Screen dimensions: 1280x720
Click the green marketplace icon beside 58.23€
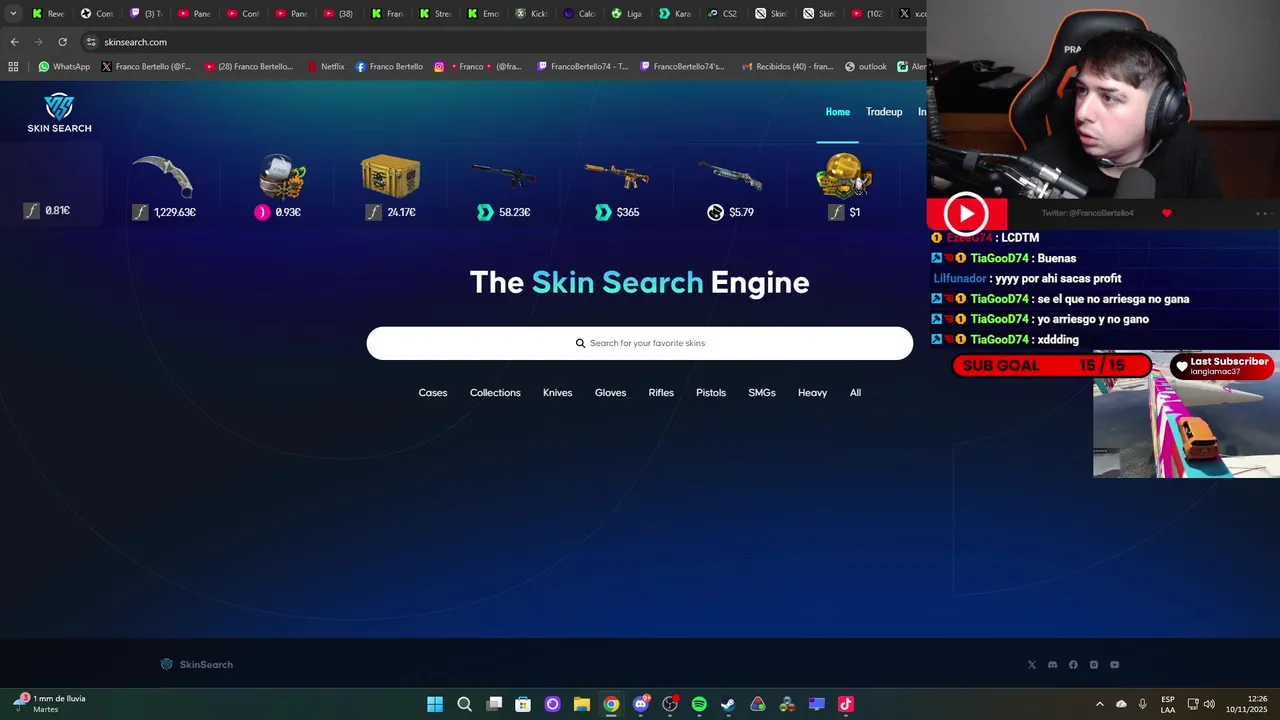pyautogui.click(x=485, y=212)
